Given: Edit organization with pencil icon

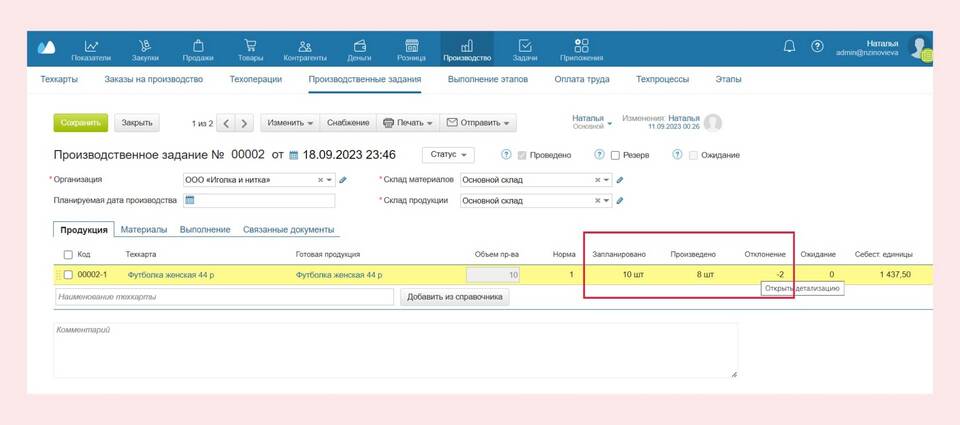Looking at the screenshot, I should pos(343,180).
